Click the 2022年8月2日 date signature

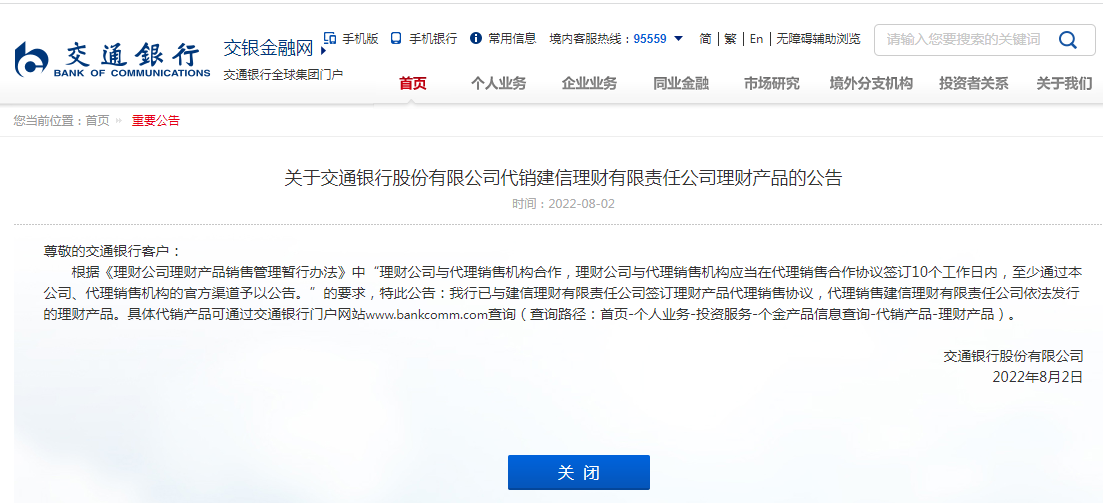[1038, 376]
